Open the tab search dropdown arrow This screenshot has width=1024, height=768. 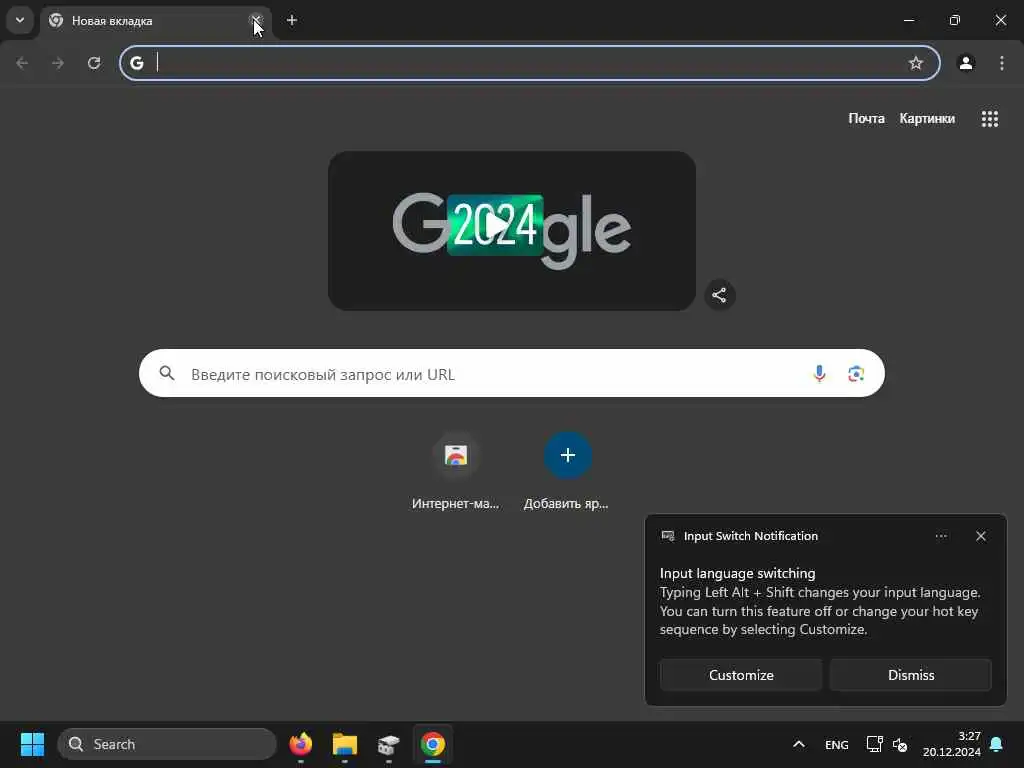[20, 20]
